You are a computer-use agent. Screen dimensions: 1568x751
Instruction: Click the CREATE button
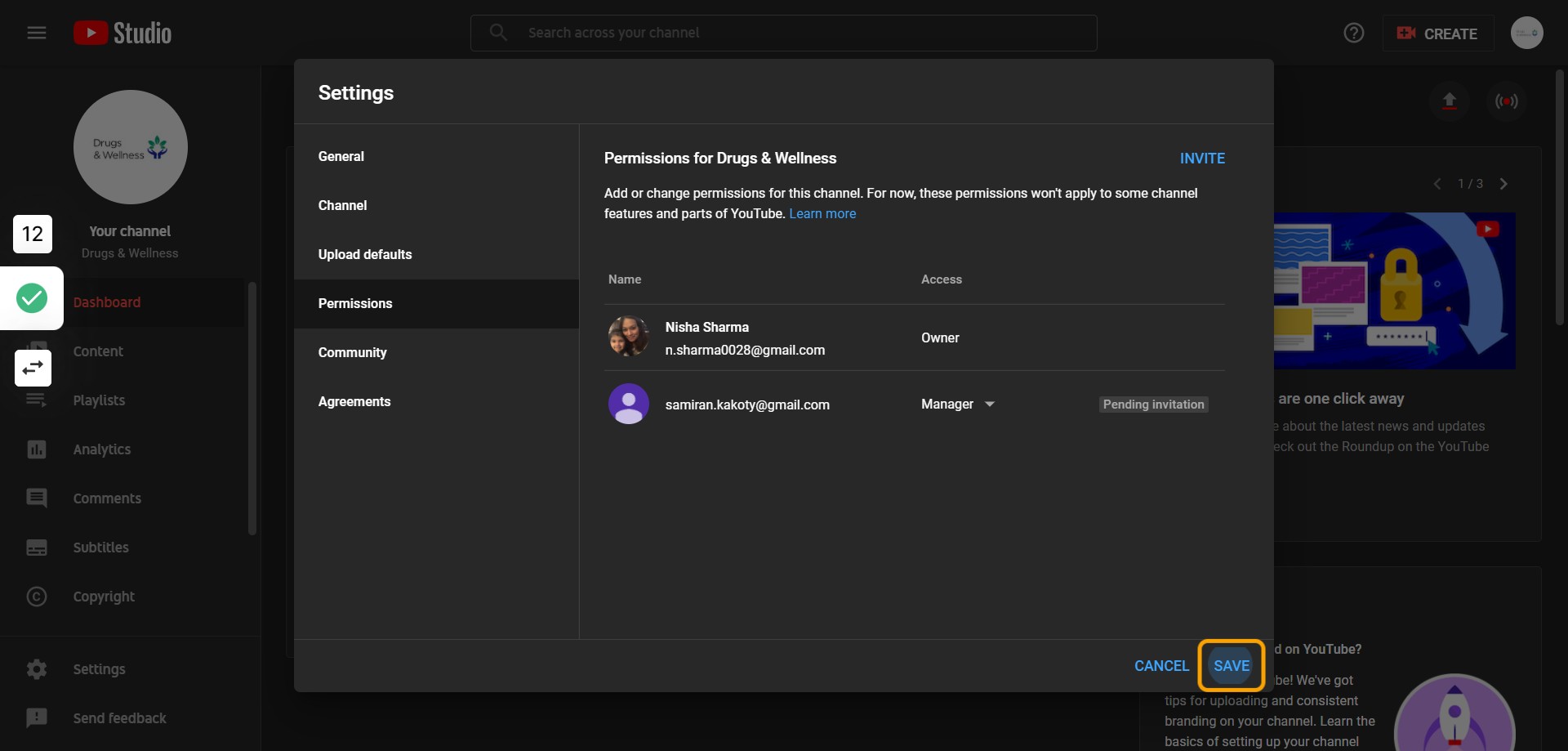[x=1437, y=34]
